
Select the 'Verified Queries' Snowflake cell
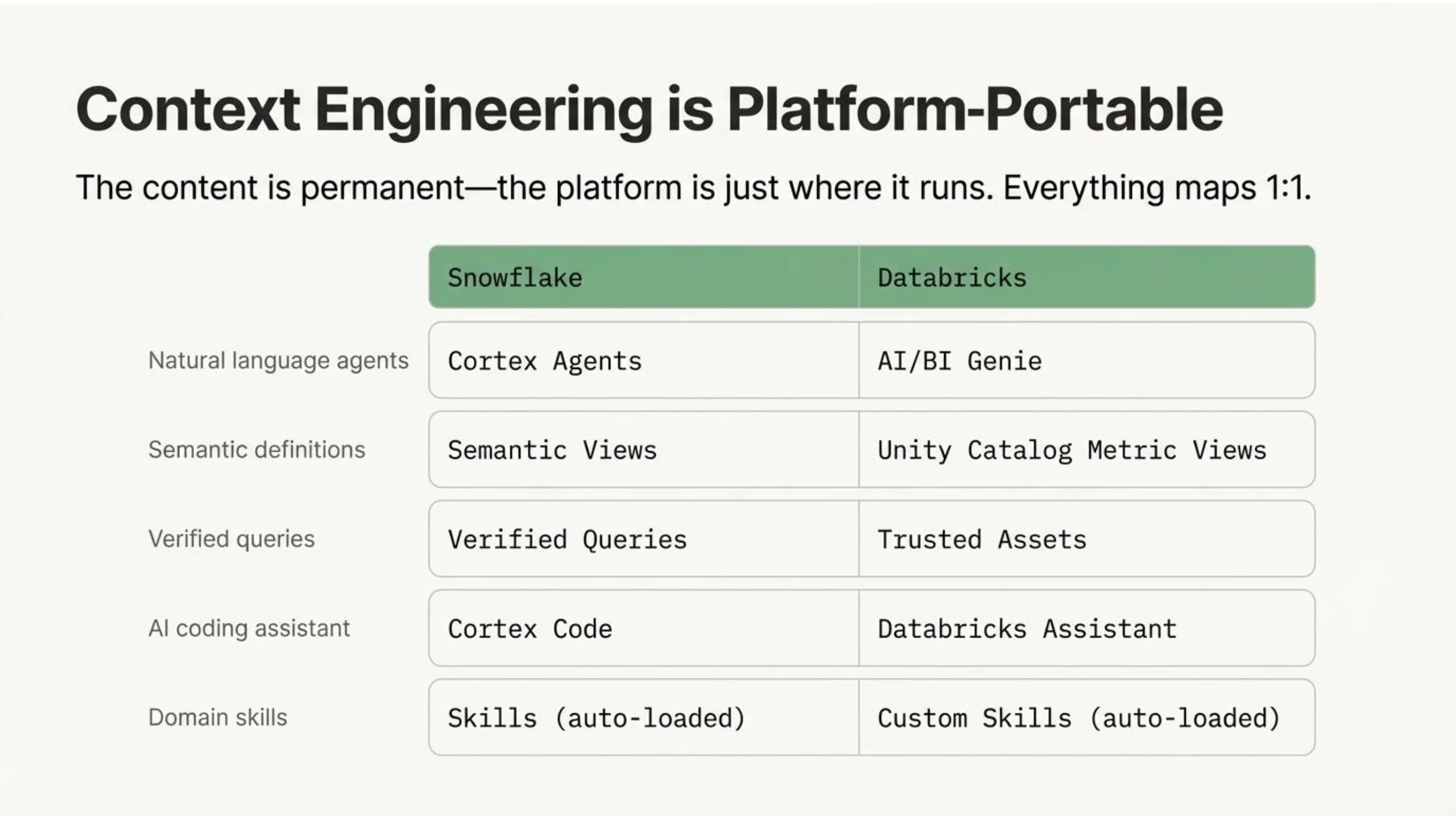[644, 539]
